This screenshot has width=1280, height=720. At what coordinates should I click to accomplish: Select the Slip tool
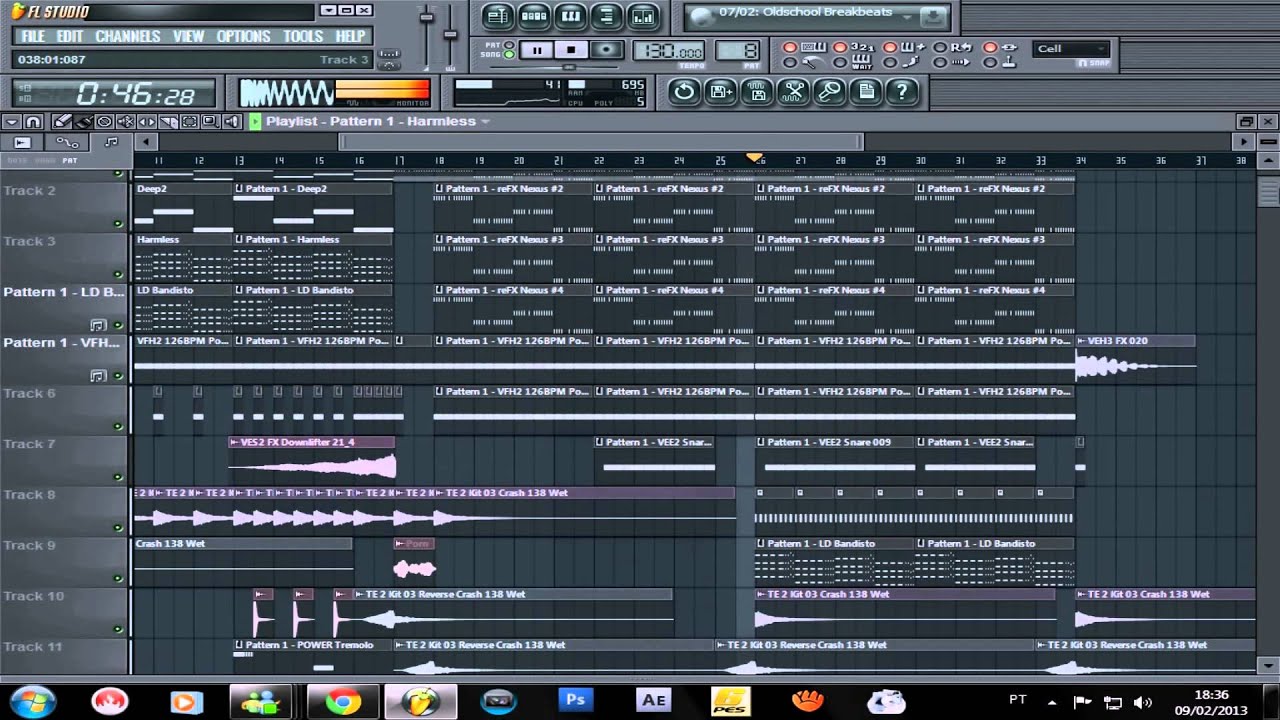coord(146,121)
